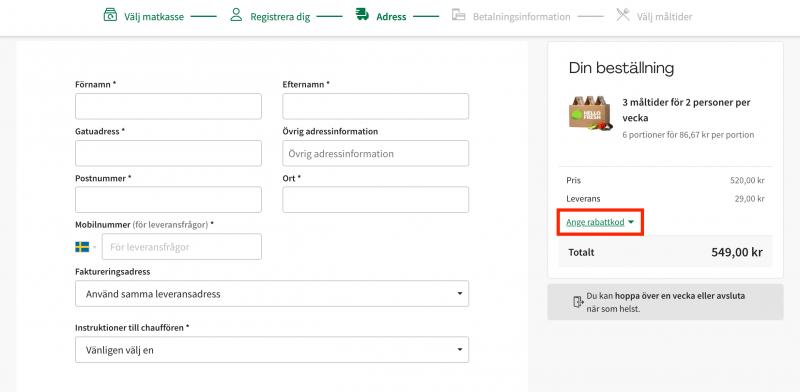Image resolution: width=800 pixels, height=392 pixels.
Task: Click the cutlery icon beside Välj måltider
Action: [x=622, y=15]
